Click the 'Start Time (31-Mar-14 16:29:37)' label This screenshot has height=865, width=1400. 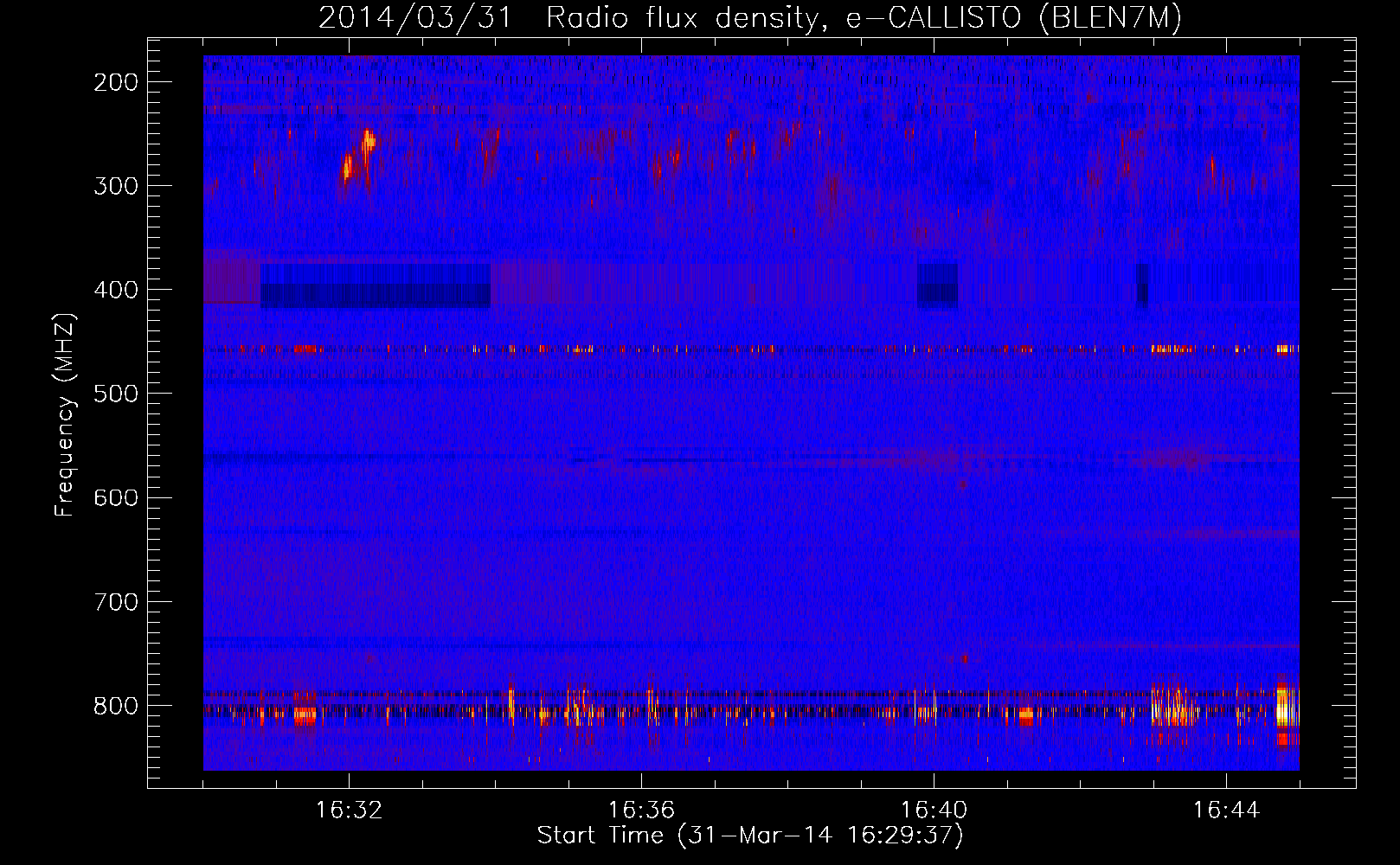[750, 836]
